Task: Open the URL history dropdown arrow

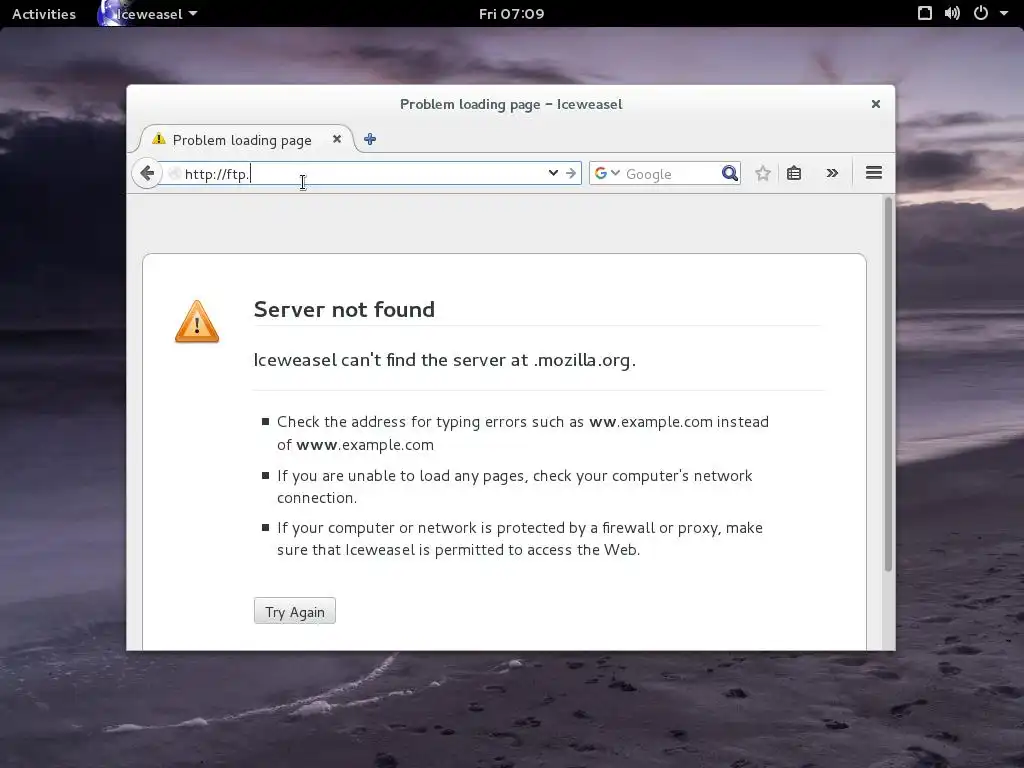Action: (x=553, y=173)
